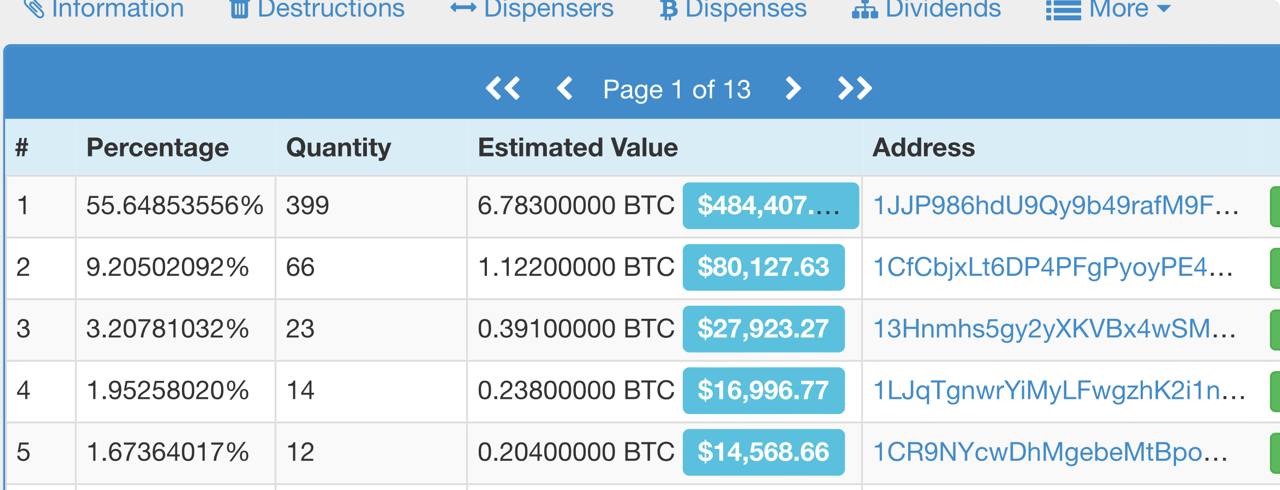
Task: Open the Destructions tab
Action: tap(316, 9)
